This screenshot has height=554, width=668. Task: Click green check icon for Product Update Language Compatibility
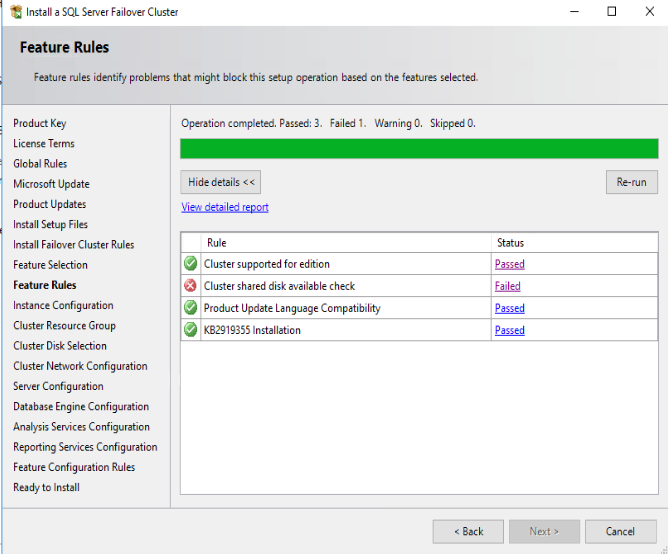190,308
